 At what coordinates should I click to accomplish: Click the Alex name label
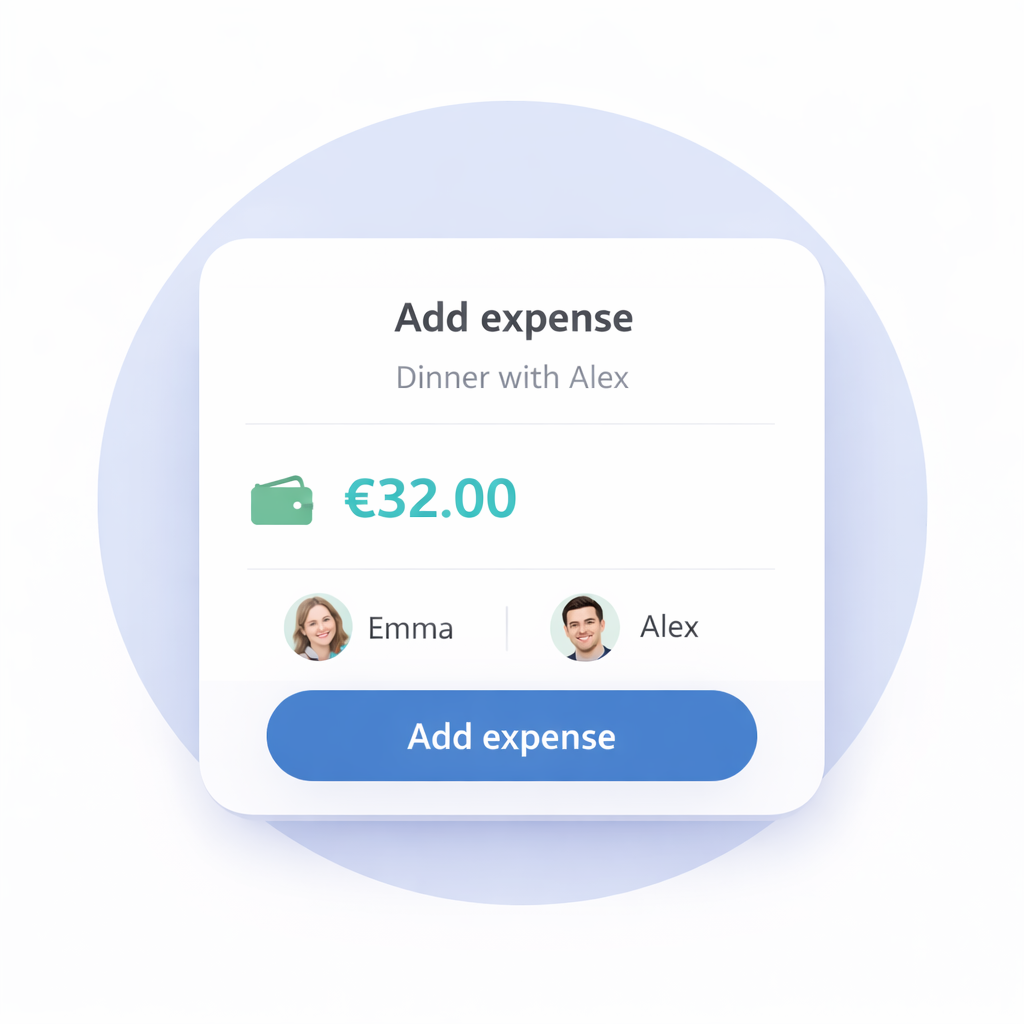[x=669, y=627]
